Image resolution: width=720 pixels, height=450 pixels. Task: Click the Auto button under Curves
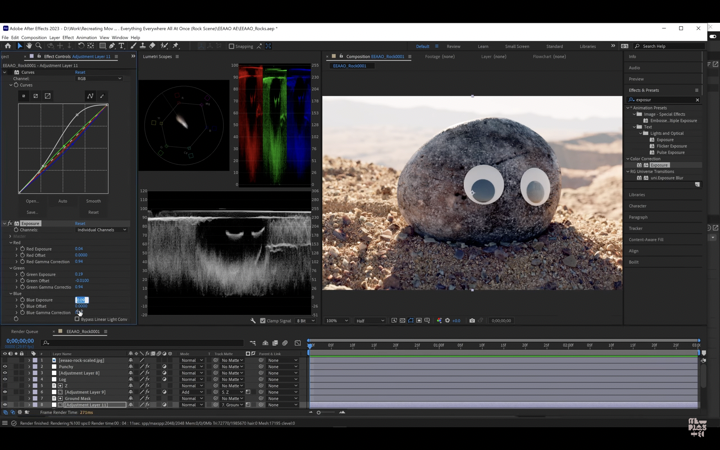pyautogui.click(x=62, y=201)
